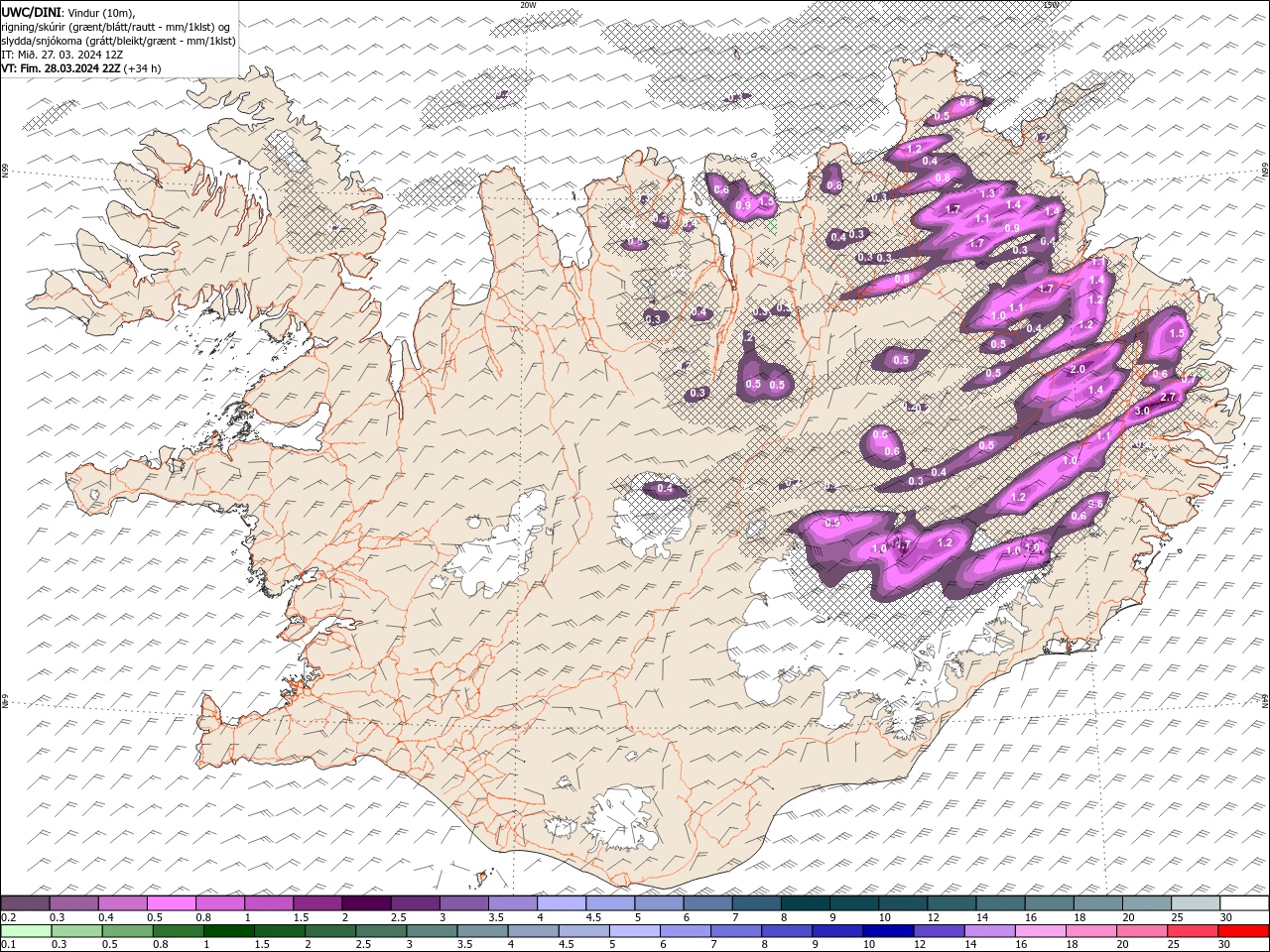This screenshot has height=952, width=1270.
Task: Pick the snow legend swatch between 4 and 4.5
Action: [x=561, y=902]
